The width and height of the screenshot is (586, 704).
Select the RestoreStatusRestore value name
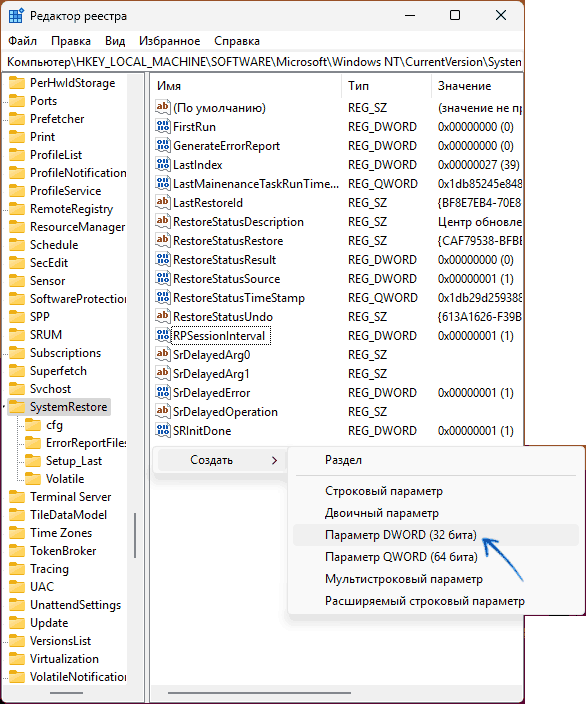(228, 241)
